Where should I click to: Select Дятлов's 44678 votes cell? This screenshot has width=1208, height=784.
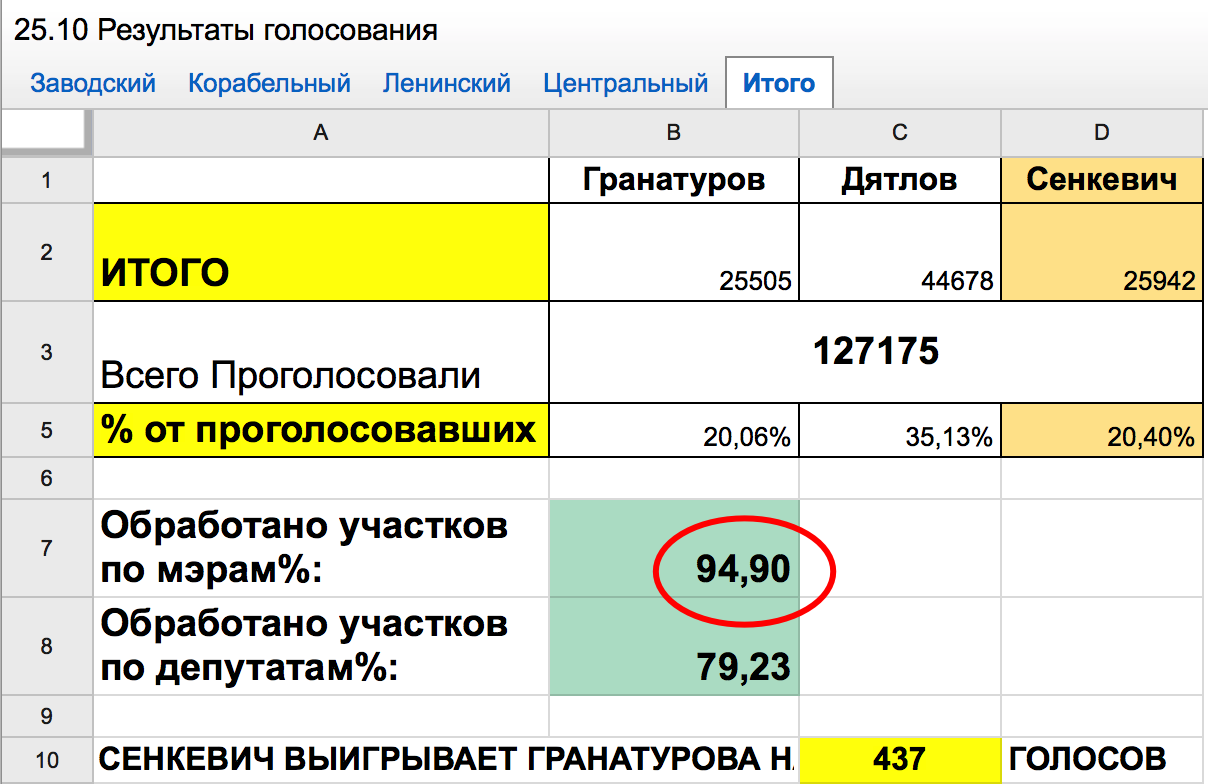tap(899, 252)
